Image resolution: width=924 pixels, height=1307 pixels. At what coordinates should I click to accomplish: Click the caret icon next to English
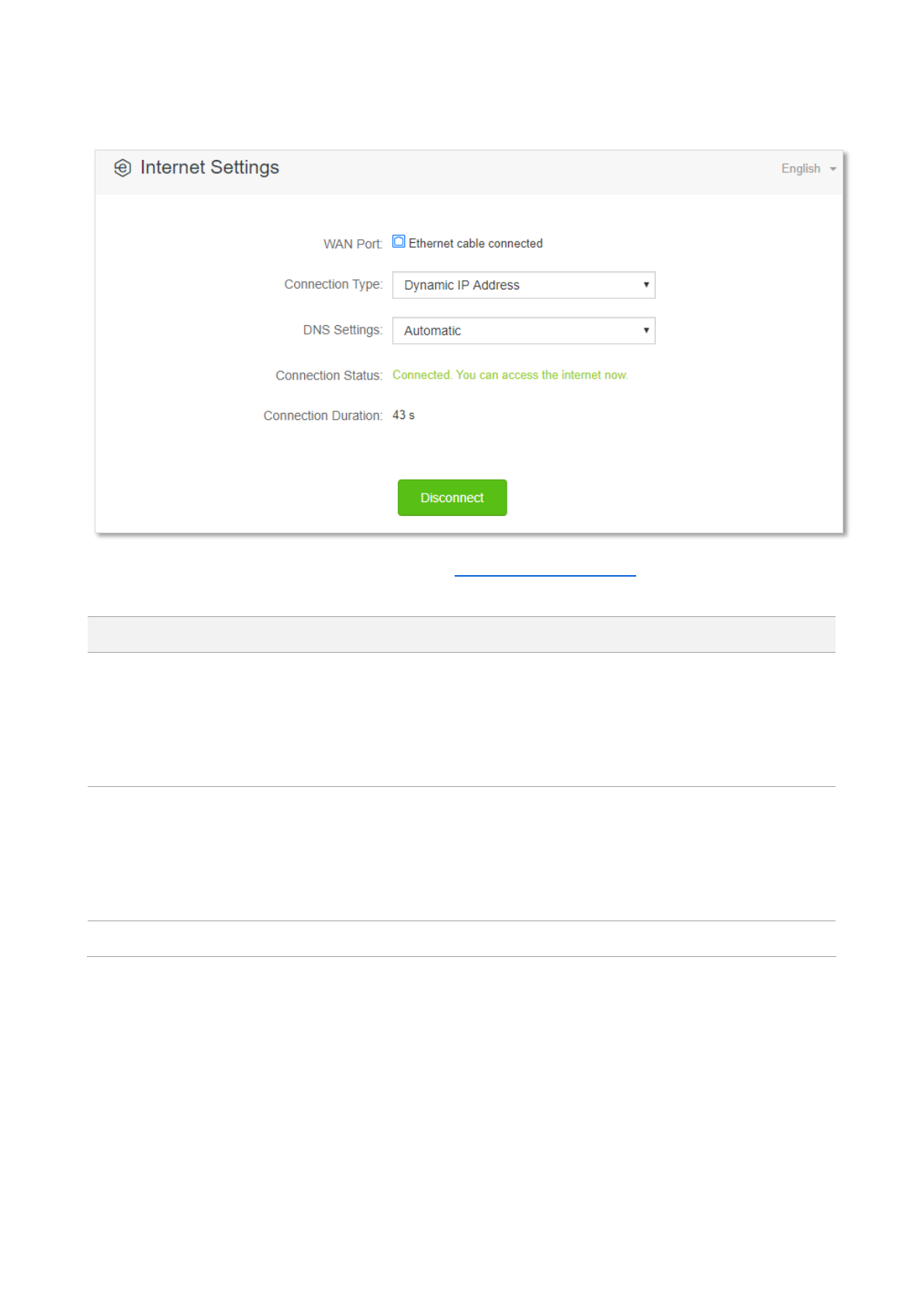click(x=833, y=169)
